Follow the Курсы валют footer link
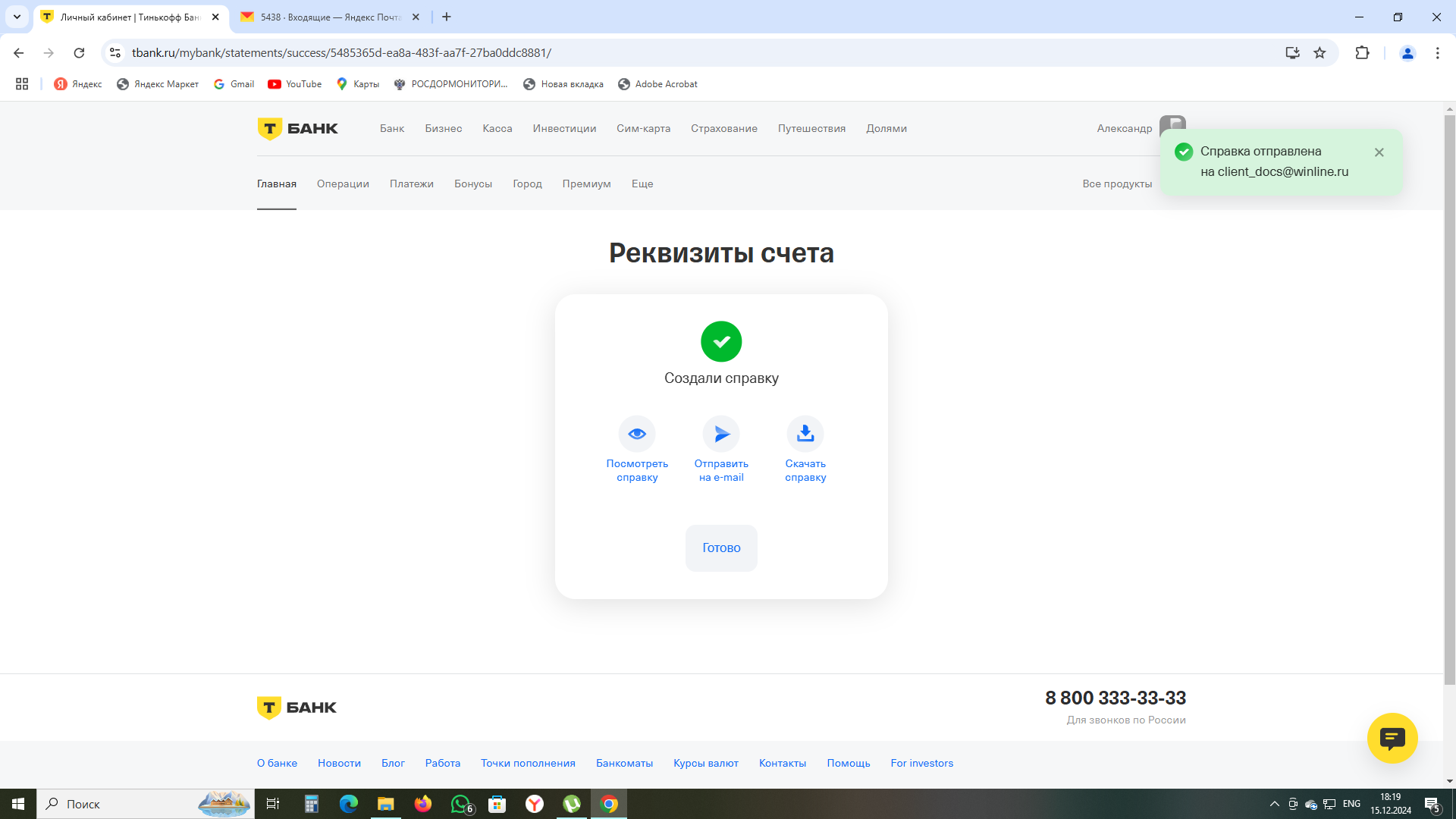The width and height of the screenshot is (1456, 819). coord(705,764)
